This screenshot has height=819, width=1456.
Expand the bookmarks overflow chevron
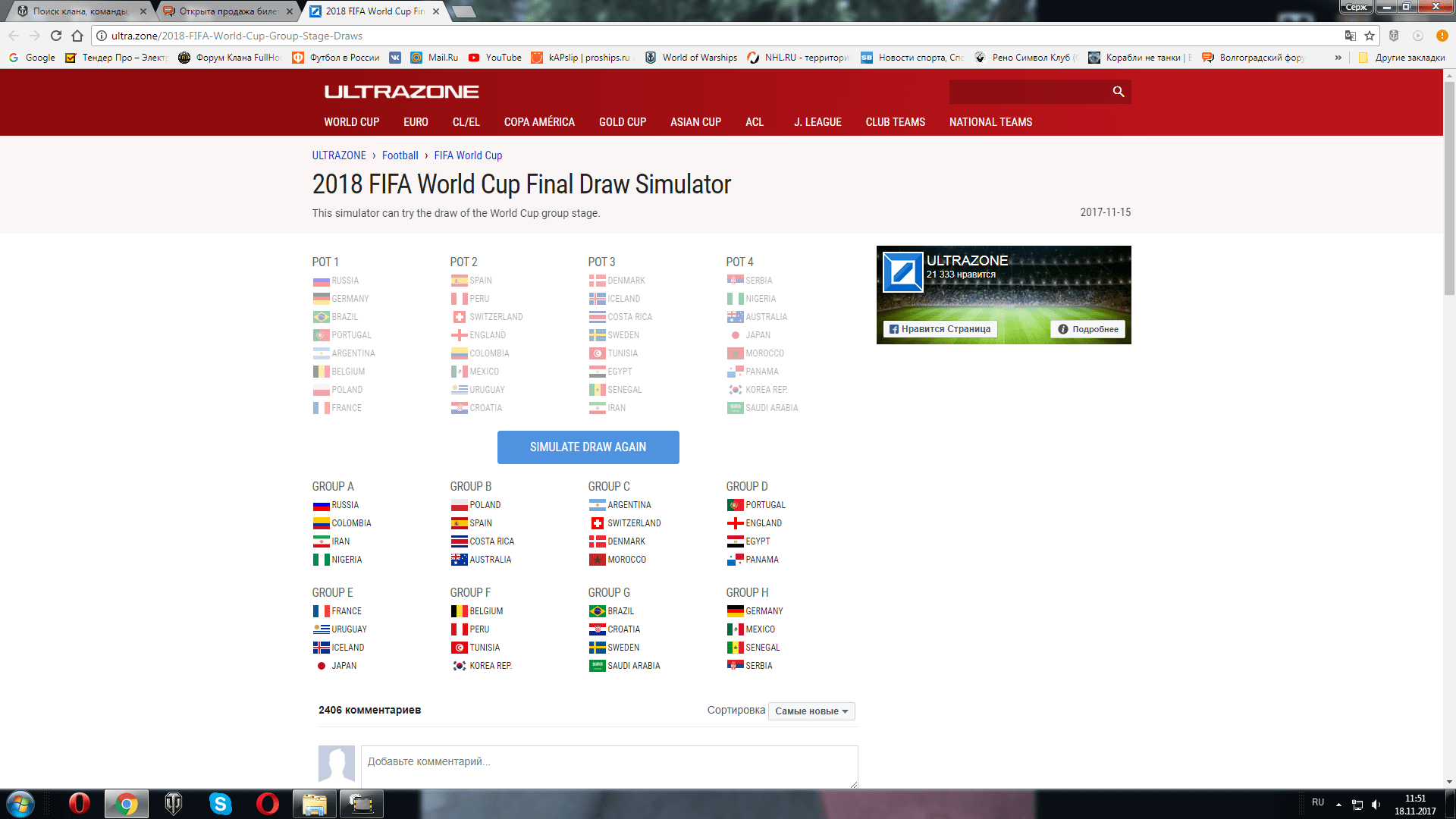(1338, 58)
